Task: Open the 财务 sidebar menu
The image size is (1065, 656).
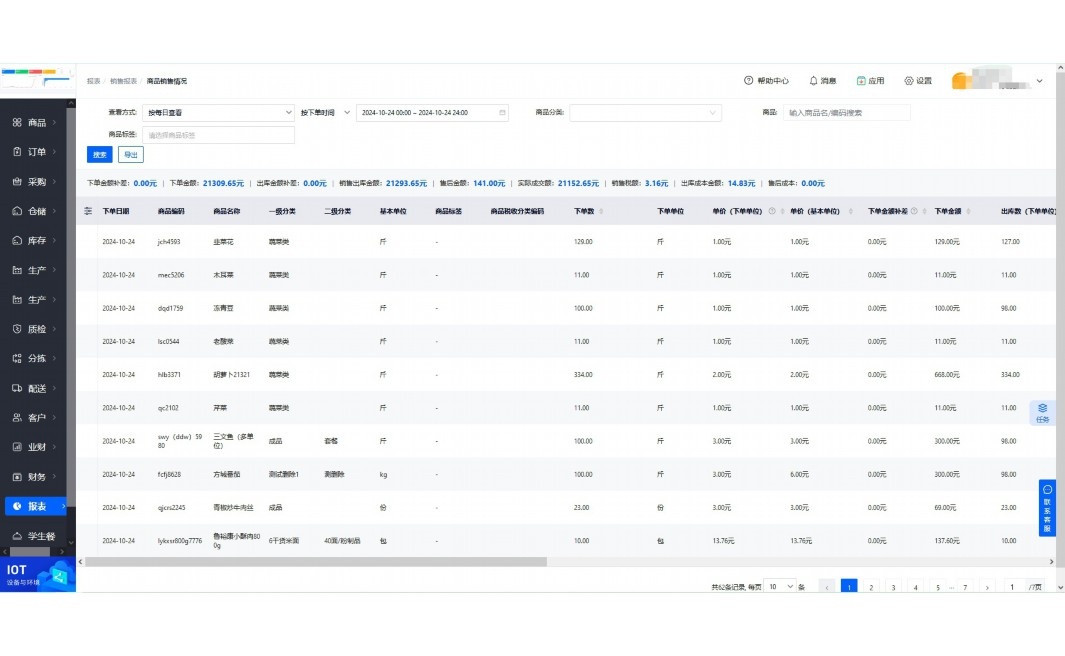Action: [37, 477]
